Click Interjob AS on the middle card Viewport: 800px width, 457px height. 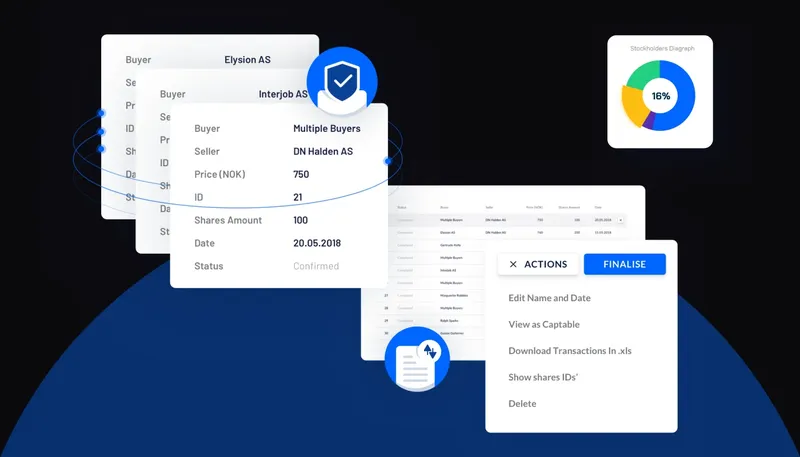(x=283, y=94)
